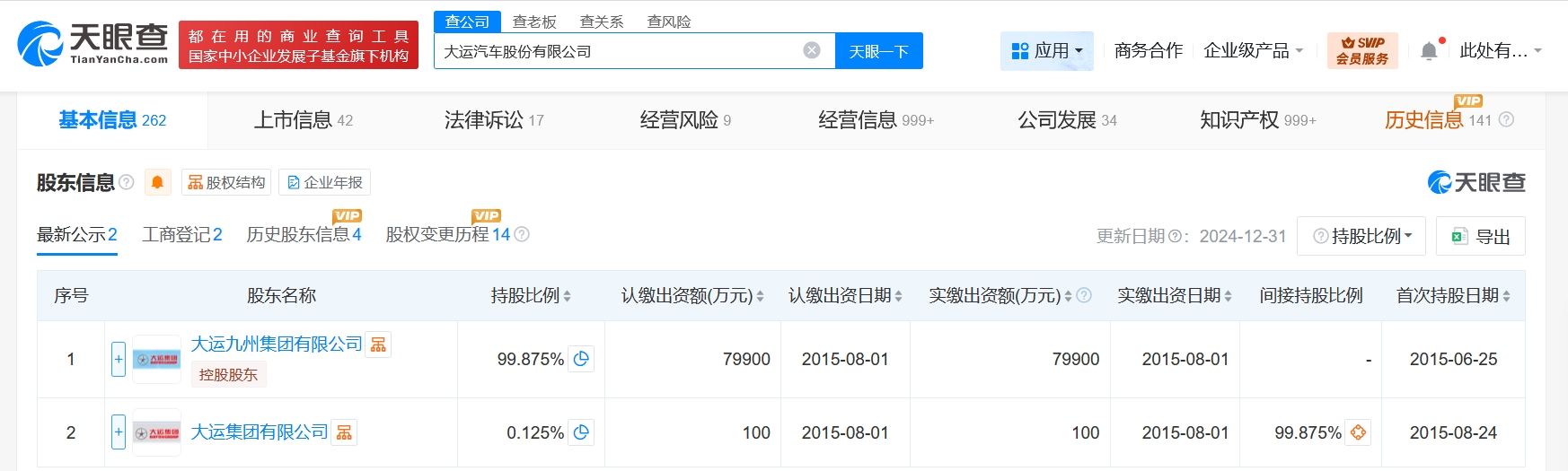The height and width of the screenshot is (471, 1568).
Task: Open pie chart icon beside 0.125%
Action: [581, 432]
